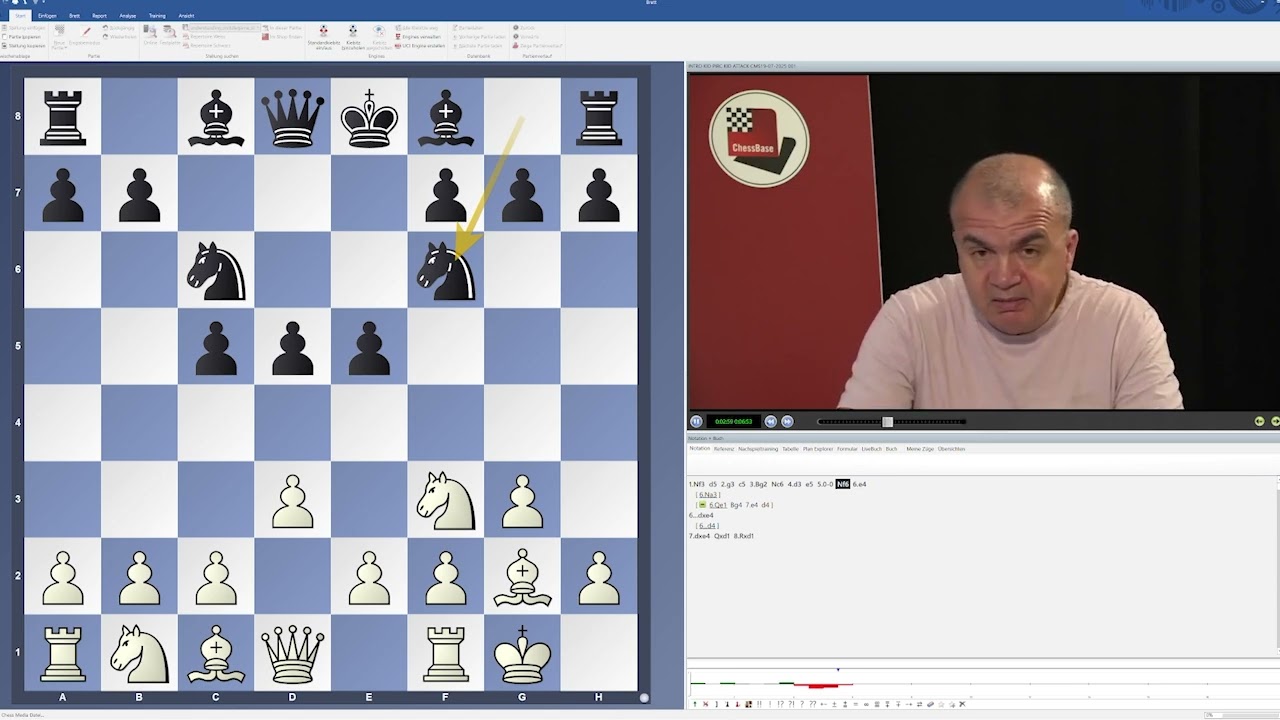Click the Standardkiebitz ein/aus engine icon

point(323,37)
